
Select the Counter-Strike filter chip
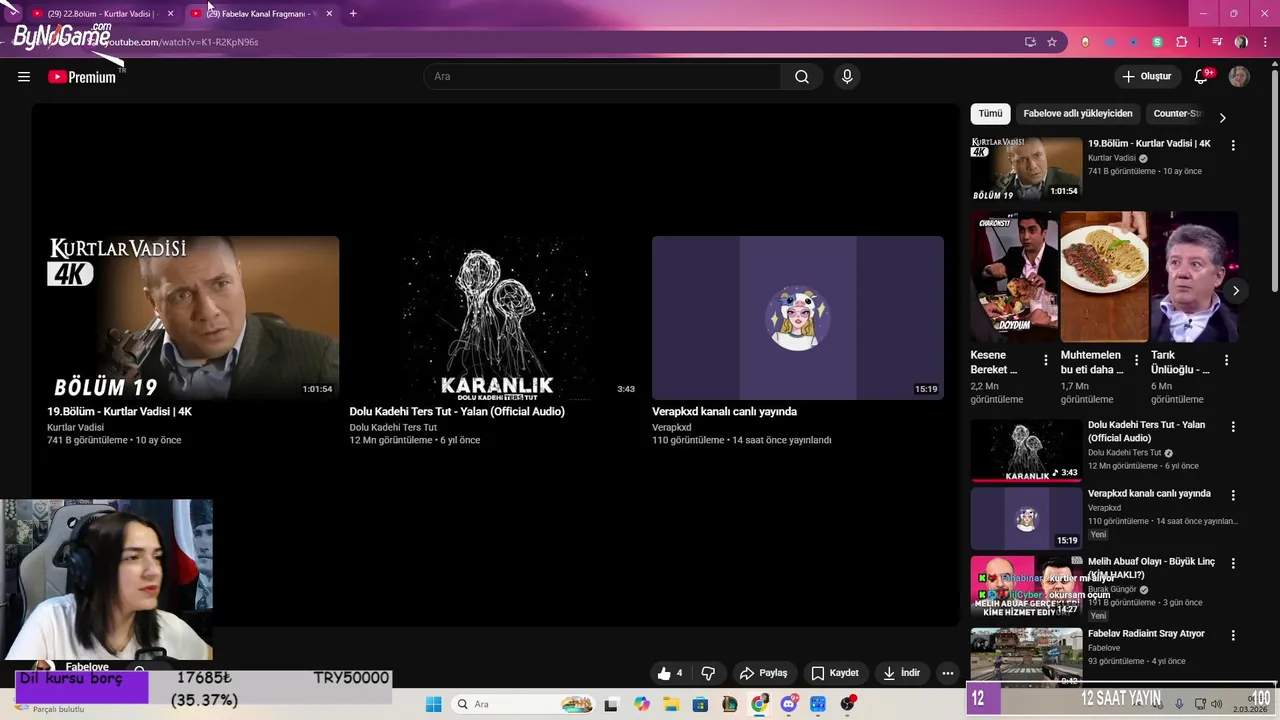click(1177, 113)
